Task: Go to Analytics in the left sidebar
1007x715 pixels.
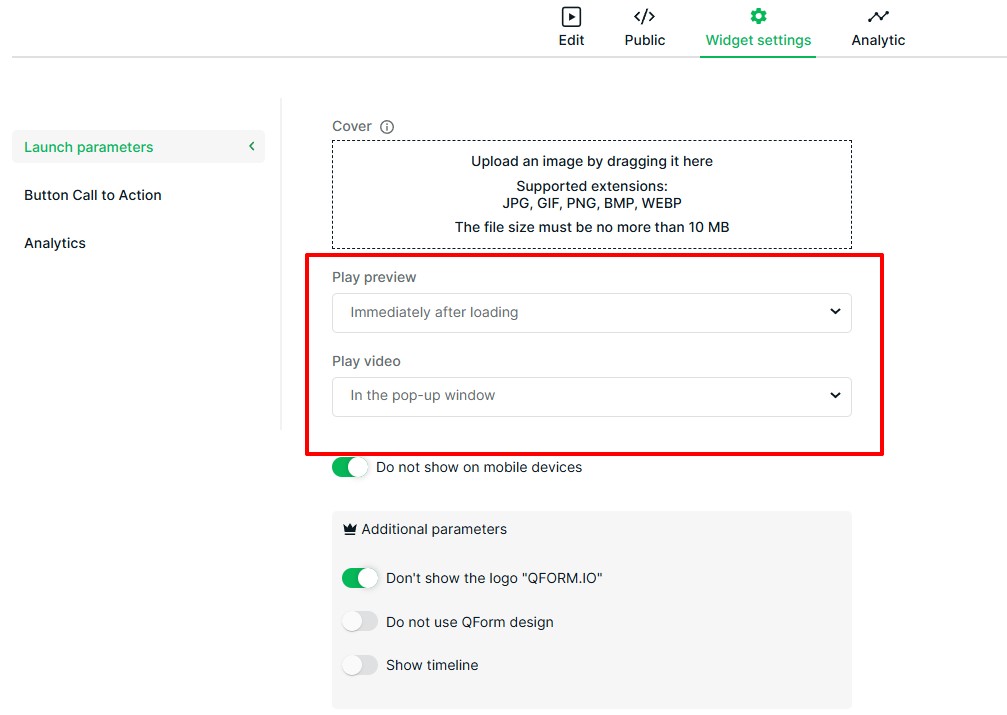Action: [55, 243]
